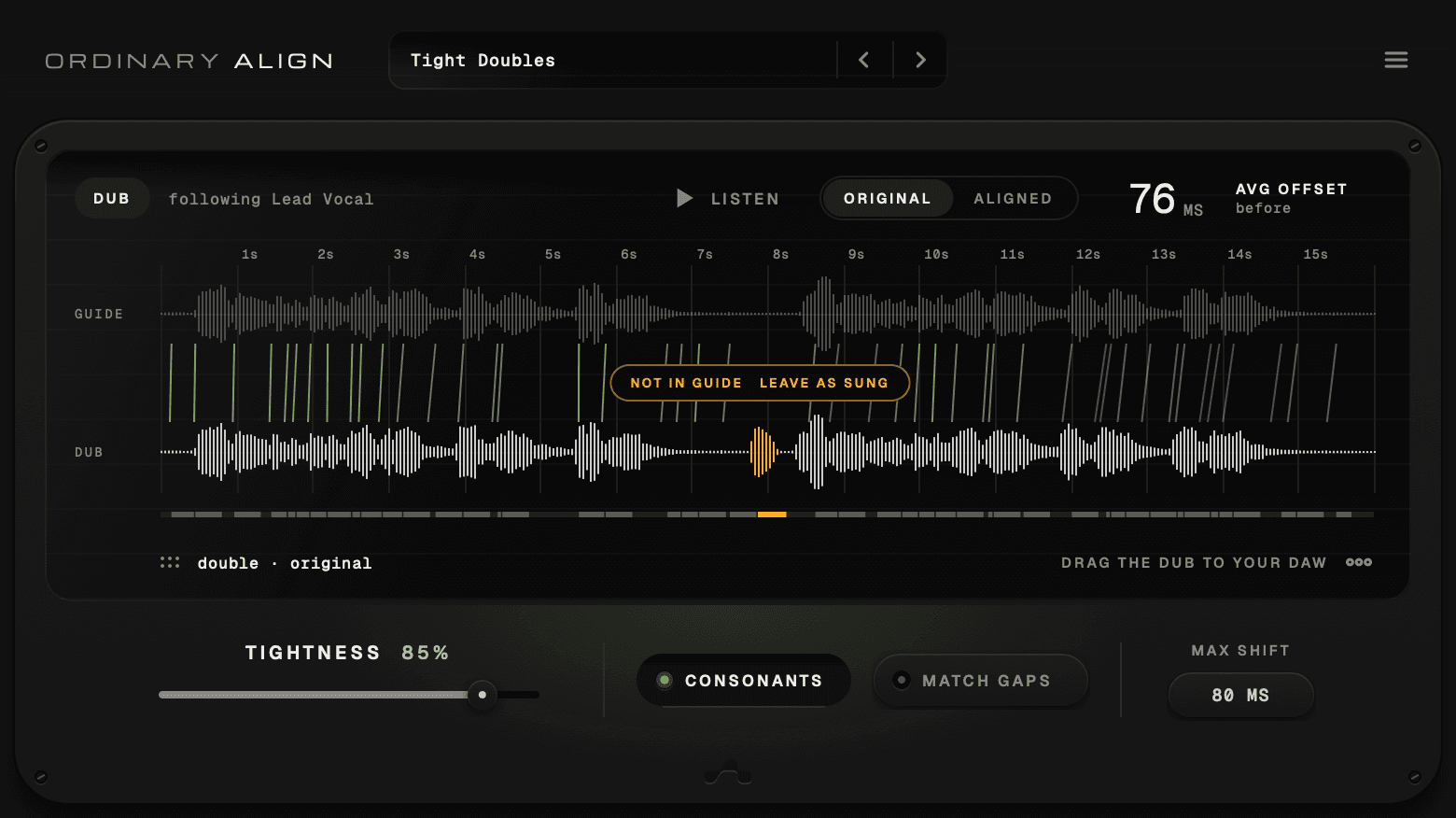This screenshot has height=818, width=1456.
Task: Click the double · original file name
Action: click(x=285, y=563)
